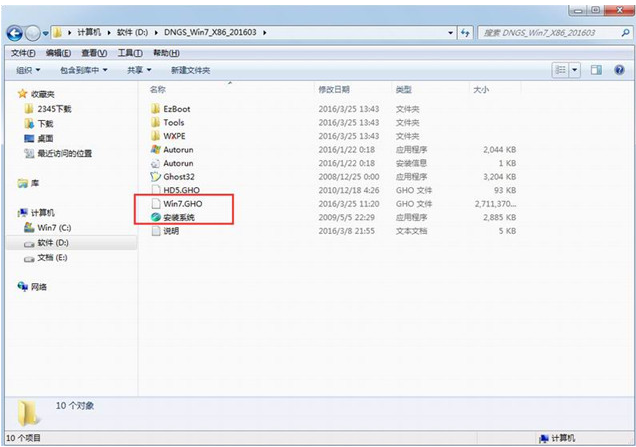The image size is (636, 447).
Task: Open the WXPE folder
Action: [x=174, y=135]
